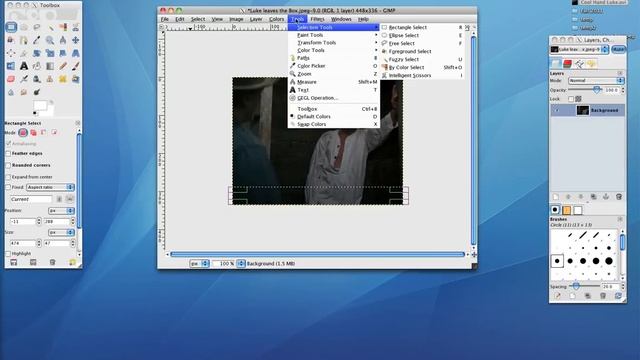
Task: Open the Filters menu
Action: pyautogui.click(x=317, y=19)
